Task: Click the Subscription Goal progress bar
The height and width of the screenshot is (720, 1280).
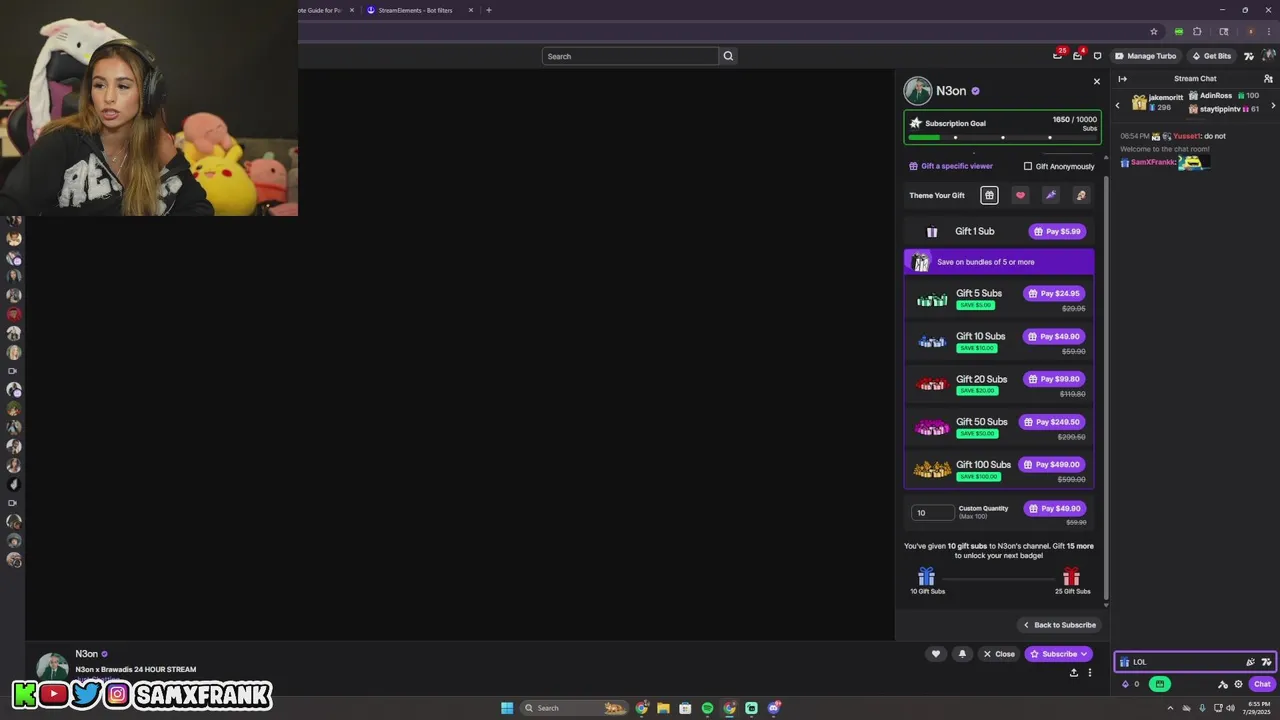Action: pyautogui.click(x=1002, y=137)
